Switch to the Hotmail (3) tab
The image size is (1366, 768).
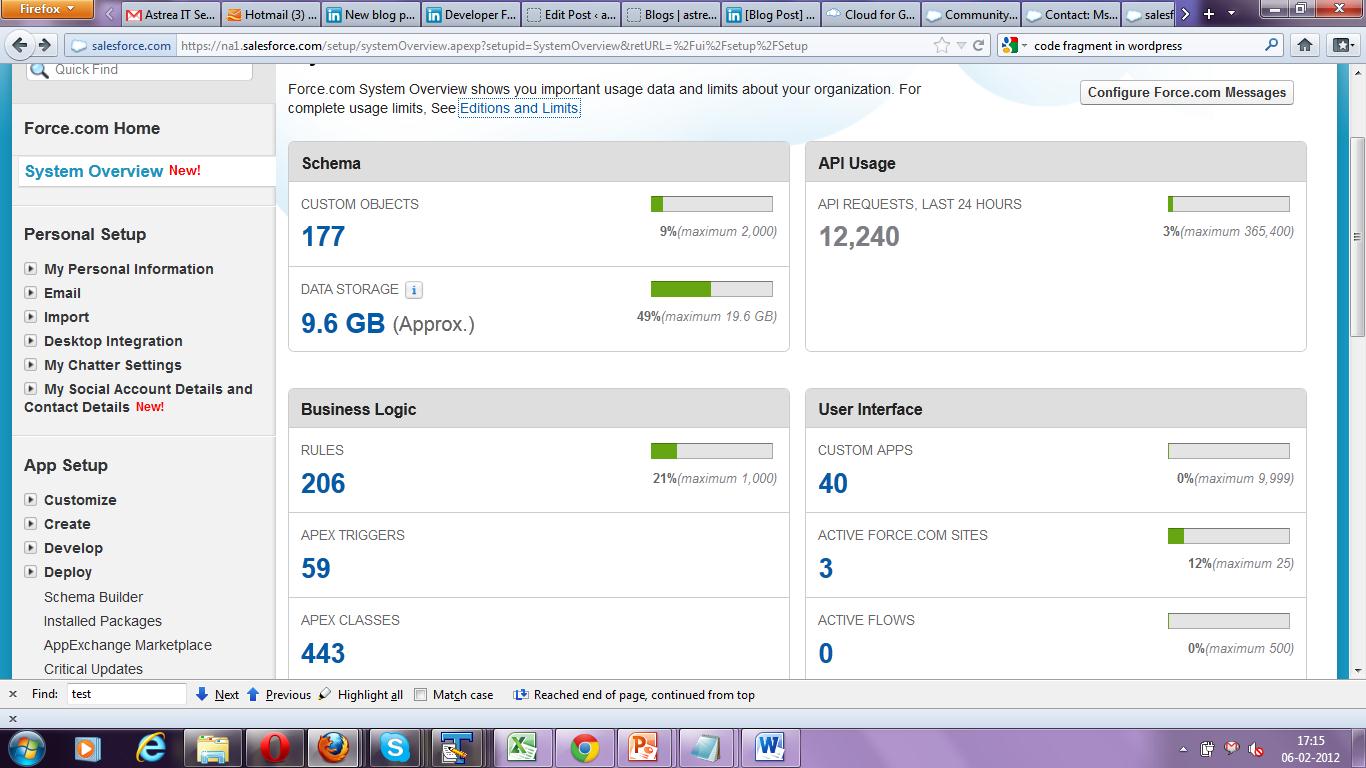coord(271,15)
